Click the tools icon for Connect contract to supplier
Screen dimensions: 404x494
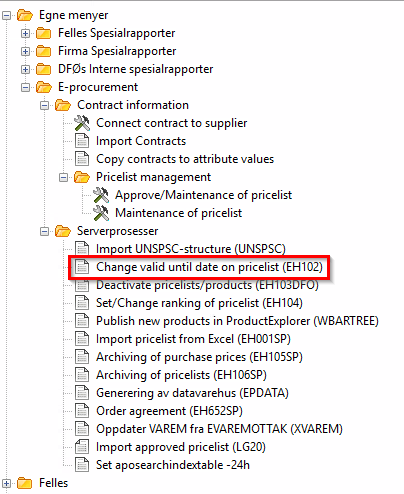(x=82, y=123)
